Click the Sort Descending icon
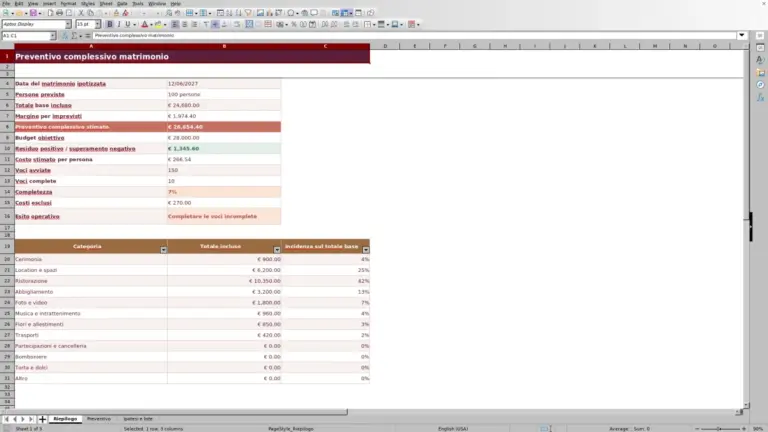This screenshot has height=432, width=768. point(238,13)
